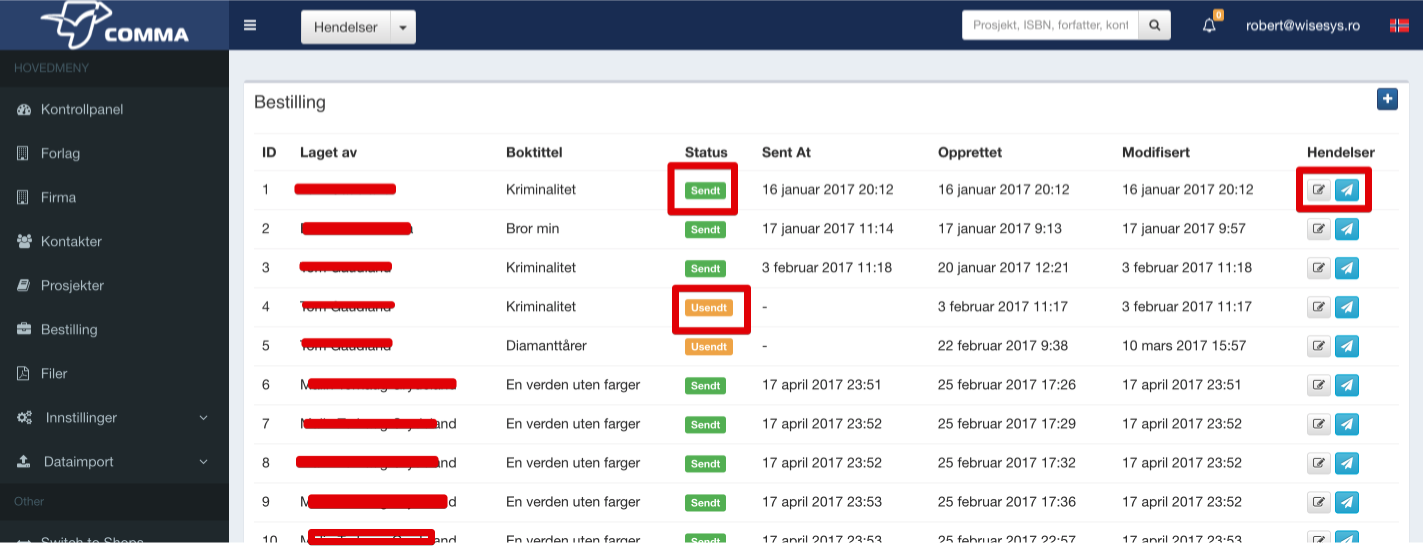Send Diamanttårer order ID 5
The height and width of the screenshot is (547, 1423).
click(x=1347, y=346)
